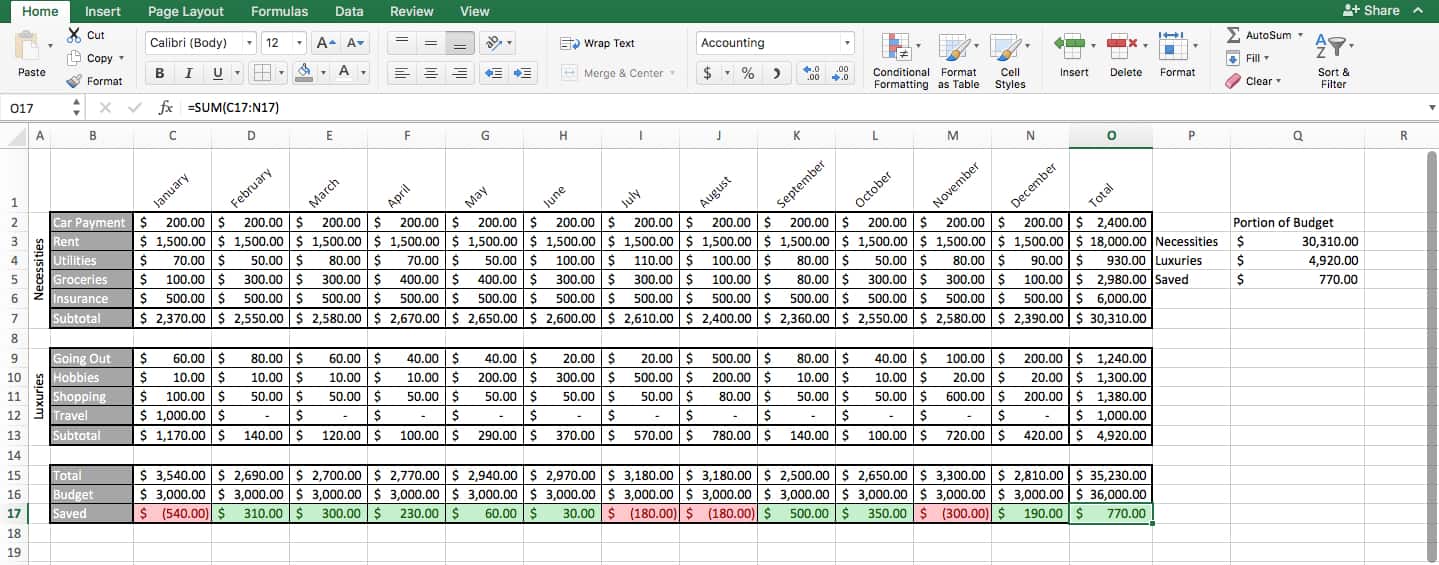Image resolution: width=1439 pixels, height=565 pixels.
Task: Apply the fill color paint bucket
Action: tap(304, 73)
